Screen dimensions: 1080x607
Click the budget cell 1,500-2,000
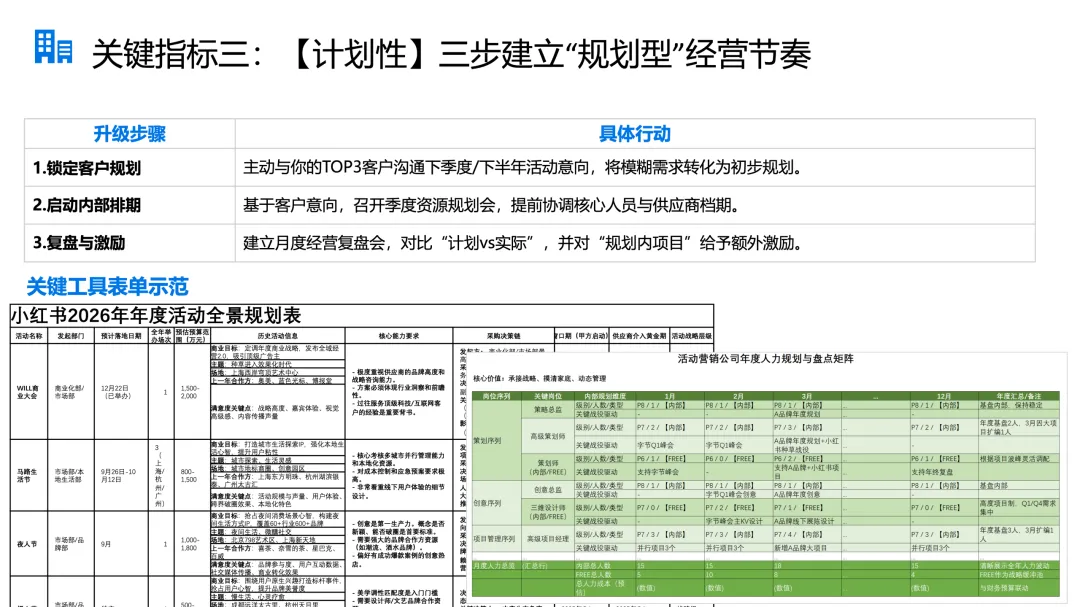pyautogui.click(x=190, y=392)
